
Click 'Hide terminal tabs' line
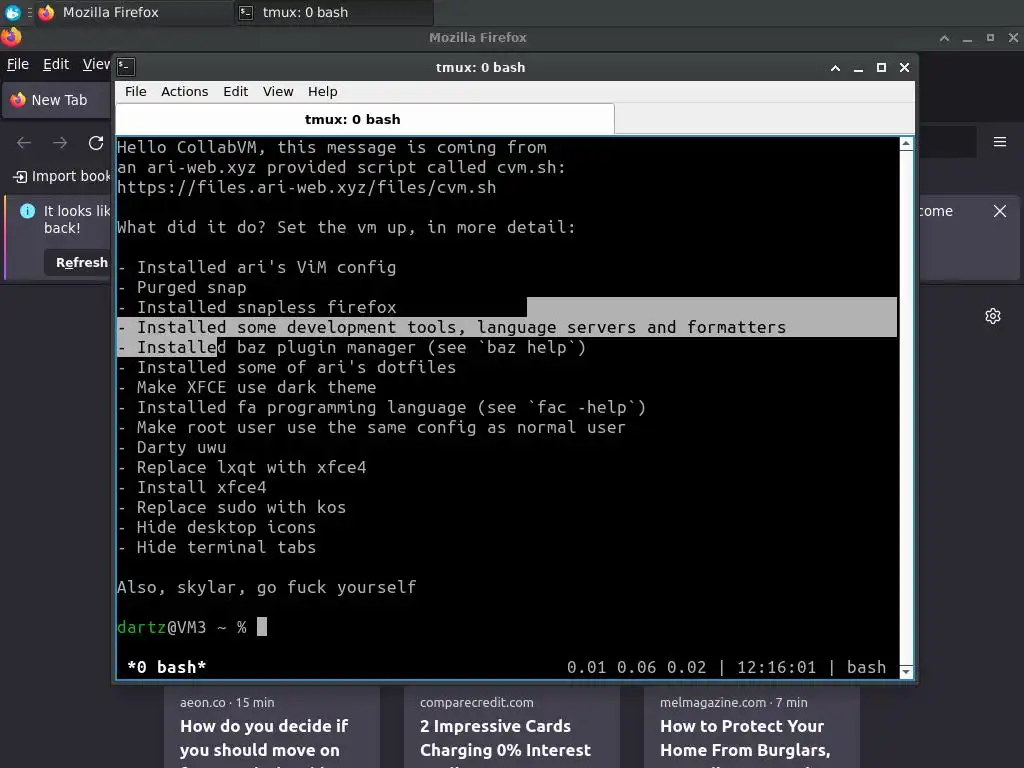pos(217,547)
